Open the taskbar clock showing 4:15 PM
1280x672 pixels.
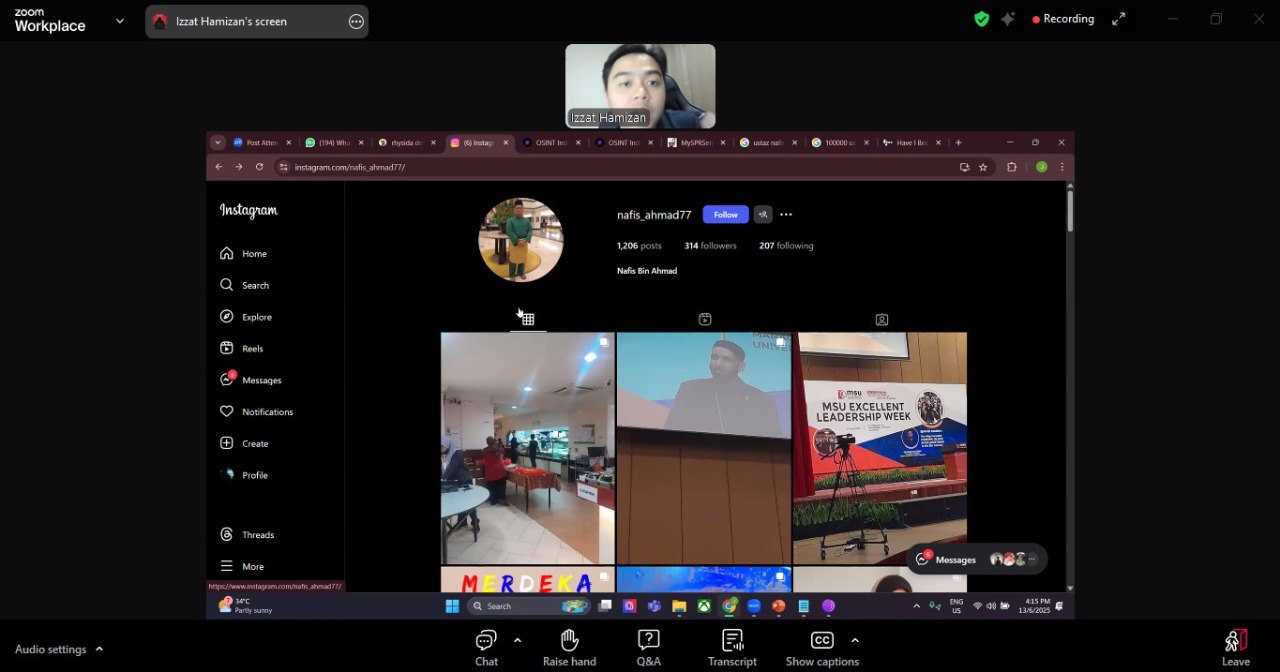tap(1035, 606)
